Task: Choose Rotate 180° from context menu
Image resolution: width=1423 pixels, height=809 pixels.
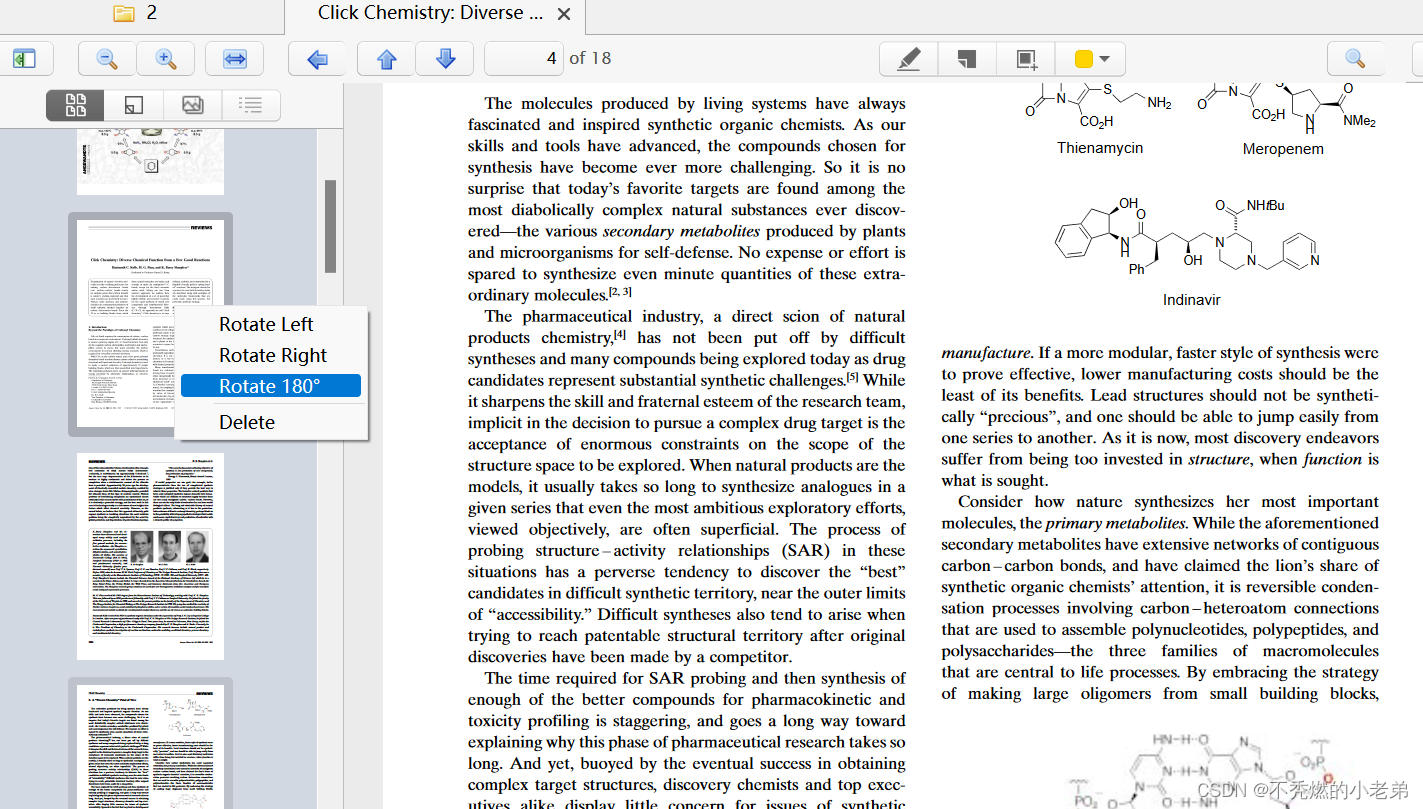Action: (271, 386)
